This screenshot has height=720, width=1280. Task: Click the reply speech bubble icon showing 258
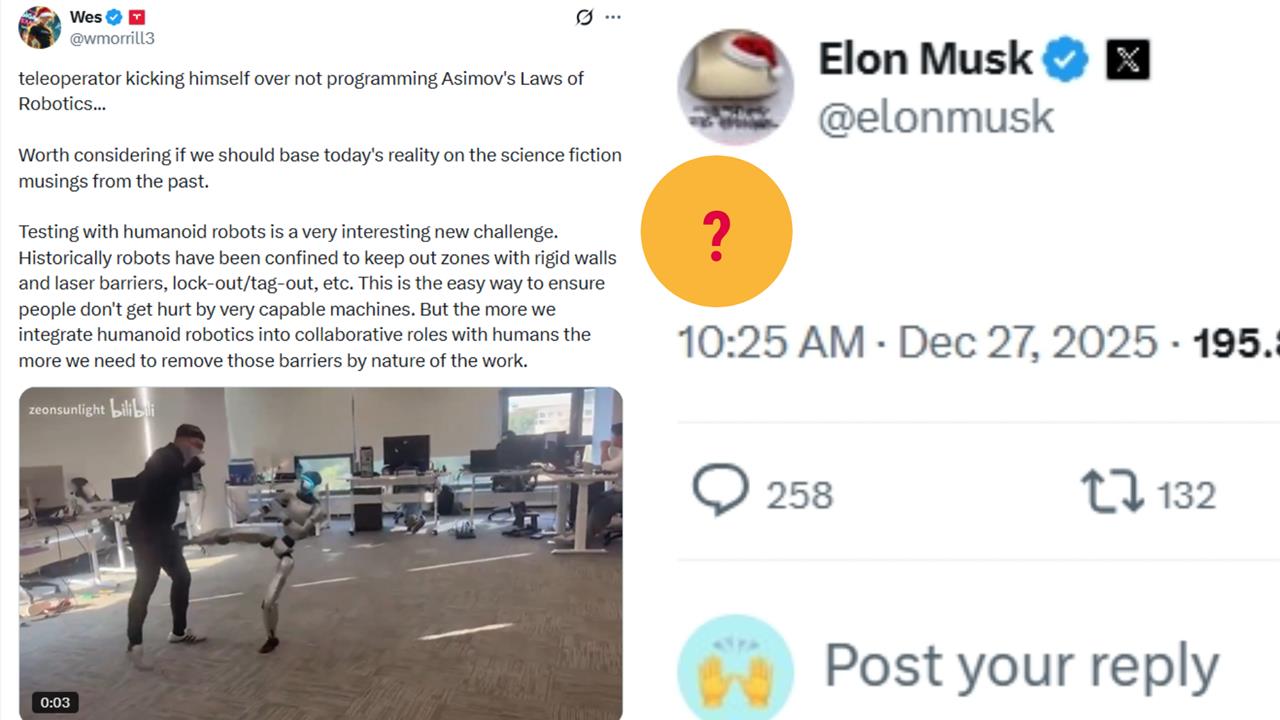click(x=720, y=491)
